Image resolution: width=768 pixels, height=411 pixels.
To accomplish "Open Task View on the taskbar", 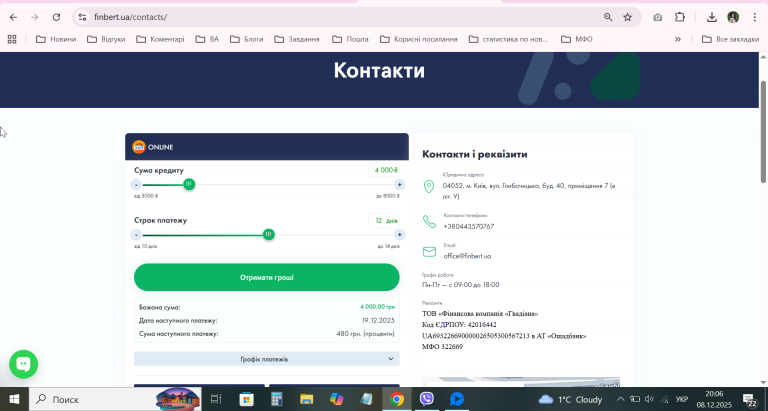I will coord(216,399).
